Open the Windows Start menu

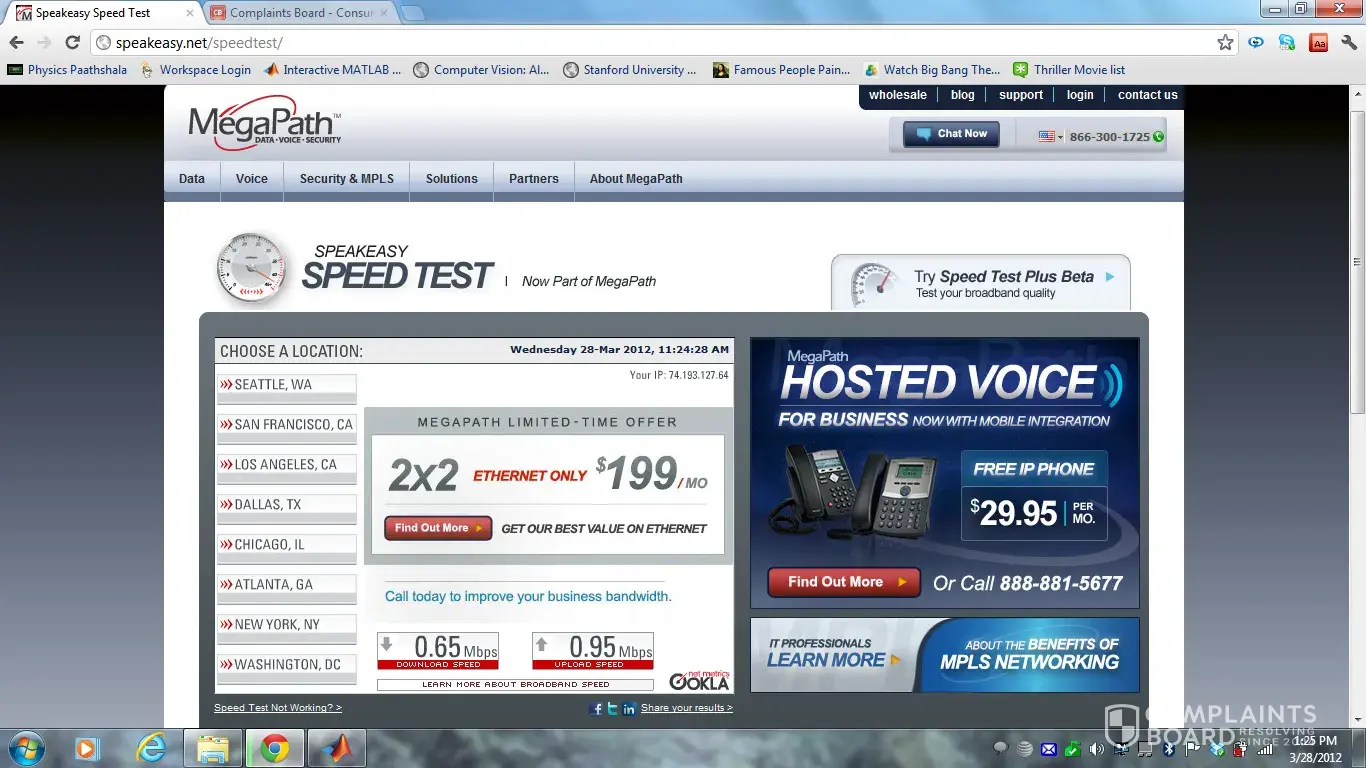click(x=25, y=748)
